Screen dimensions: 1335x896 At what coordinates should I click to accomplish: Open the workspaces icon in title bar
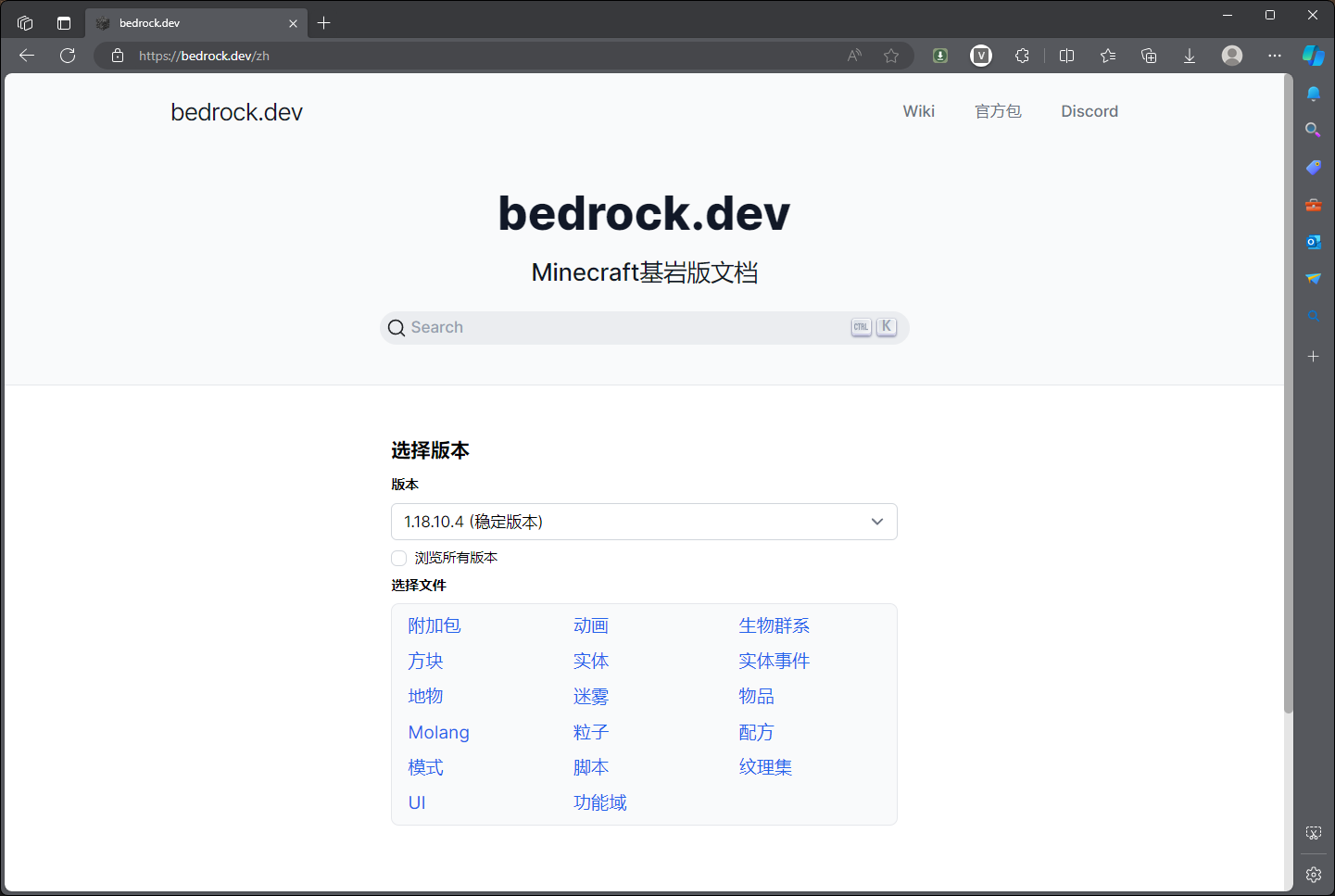click(x=25, y=23)
